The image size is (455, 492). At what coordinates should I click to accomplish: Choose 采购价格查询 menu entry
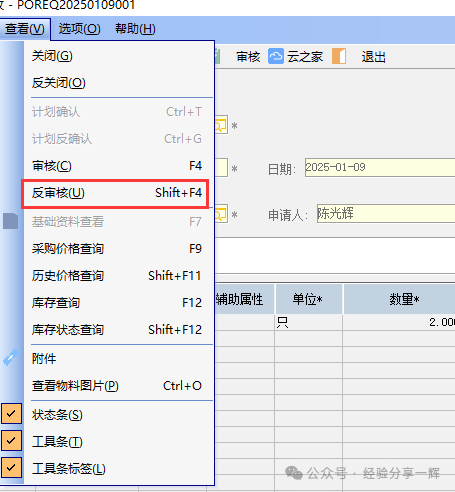[117, 249]
